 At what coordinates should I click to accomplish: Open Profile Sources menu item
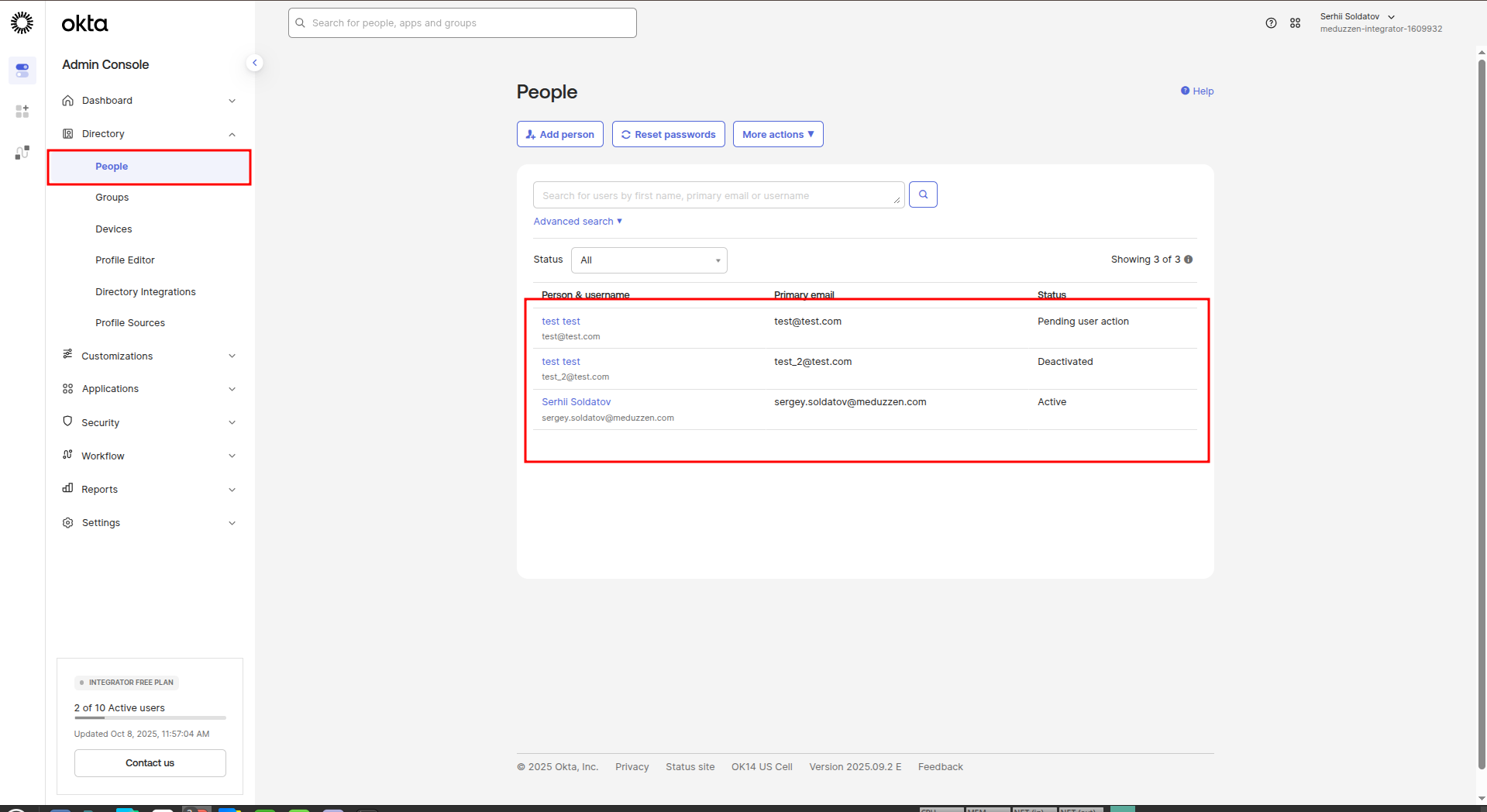coord(130,323)
